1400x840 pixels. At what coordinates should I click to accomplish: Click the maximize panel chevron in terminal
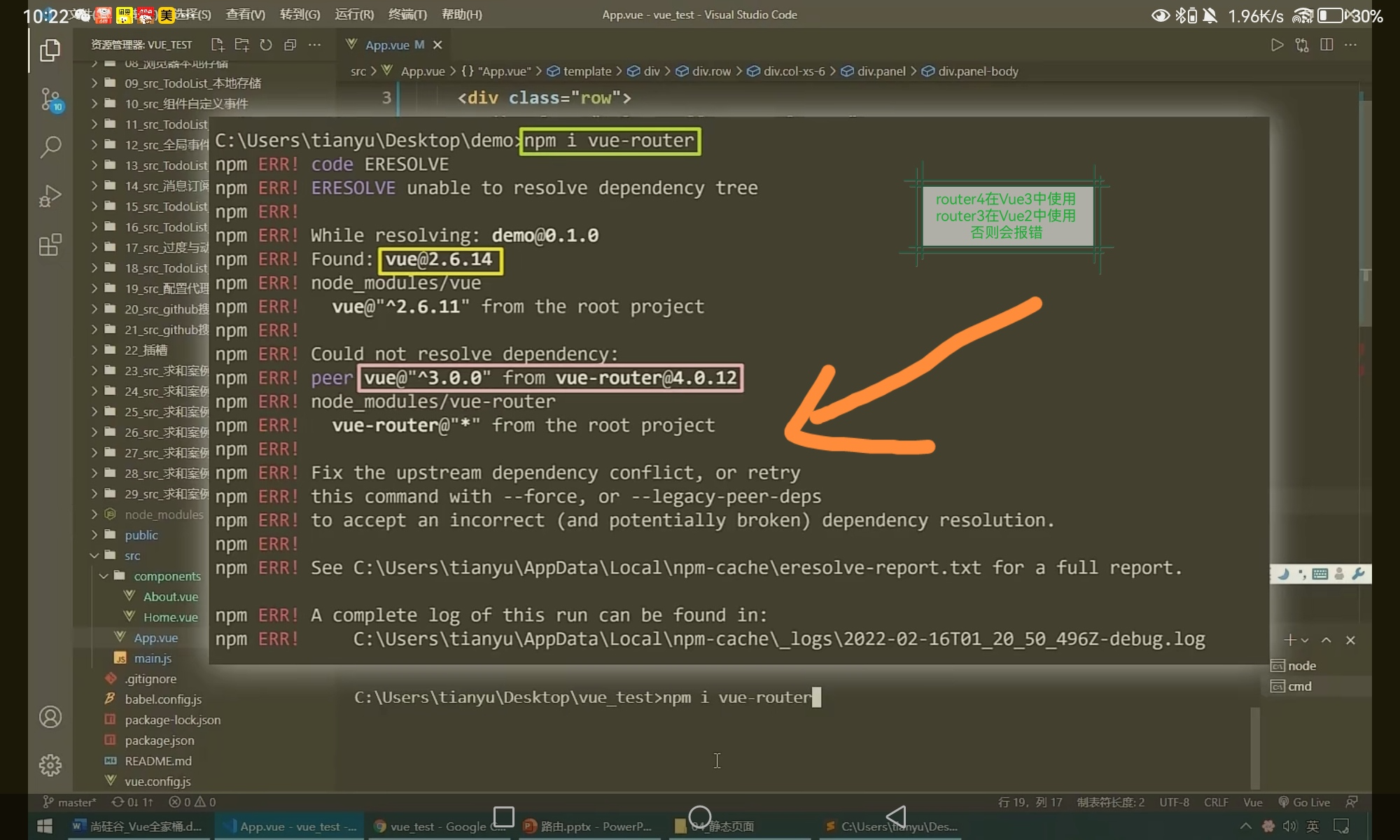click(1326, 640)
